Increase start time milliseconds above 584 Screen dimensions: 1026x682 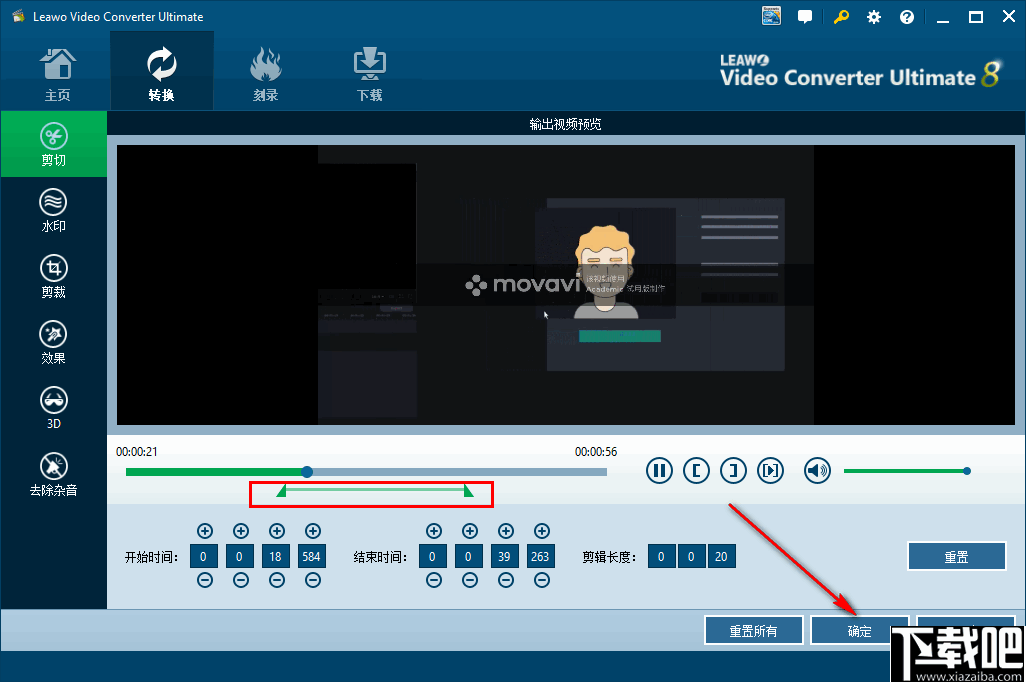click(313, 531)
